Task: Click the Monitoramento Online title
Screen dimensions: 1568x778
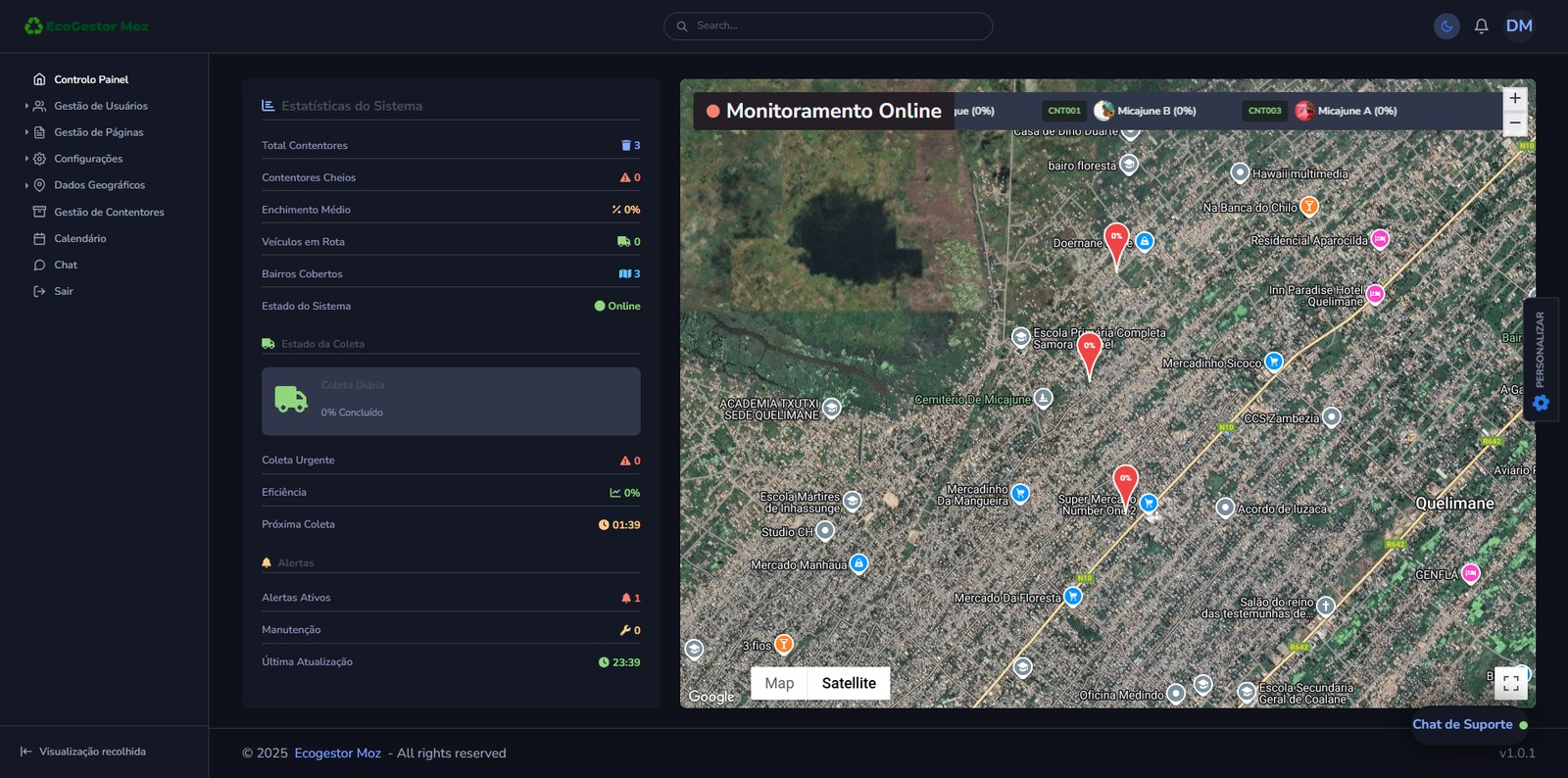Action: click(x=834, y=111)
